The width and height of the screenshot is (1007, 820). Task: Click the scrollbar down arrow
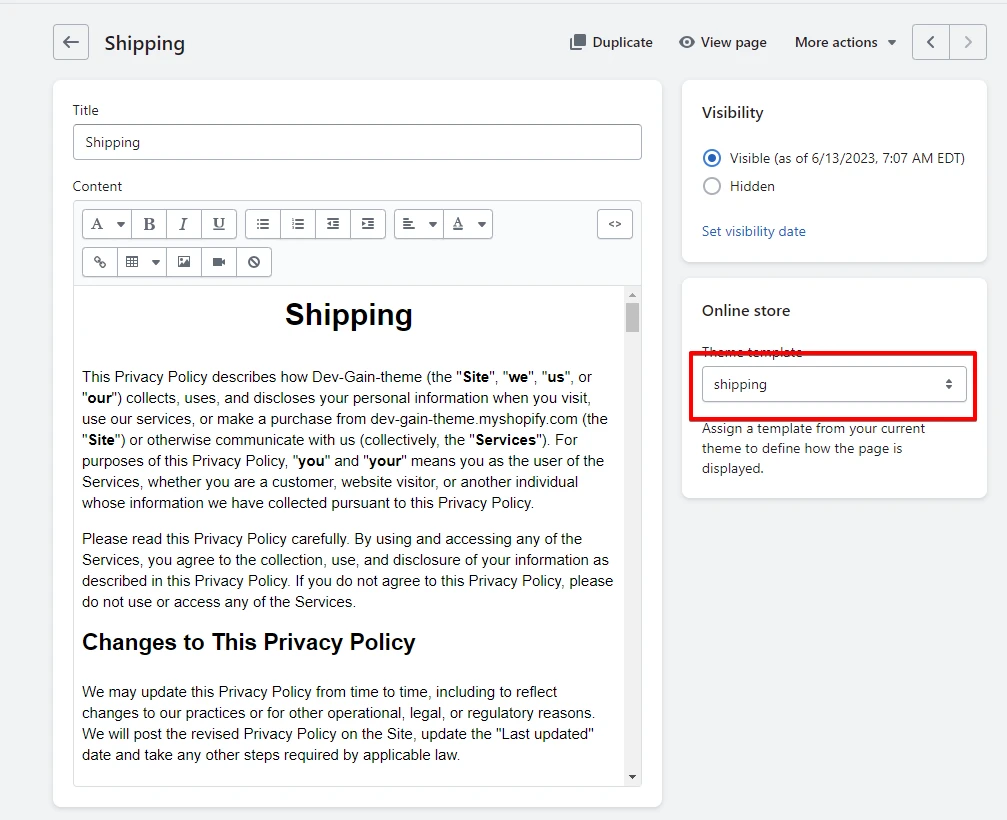[633, 777]
